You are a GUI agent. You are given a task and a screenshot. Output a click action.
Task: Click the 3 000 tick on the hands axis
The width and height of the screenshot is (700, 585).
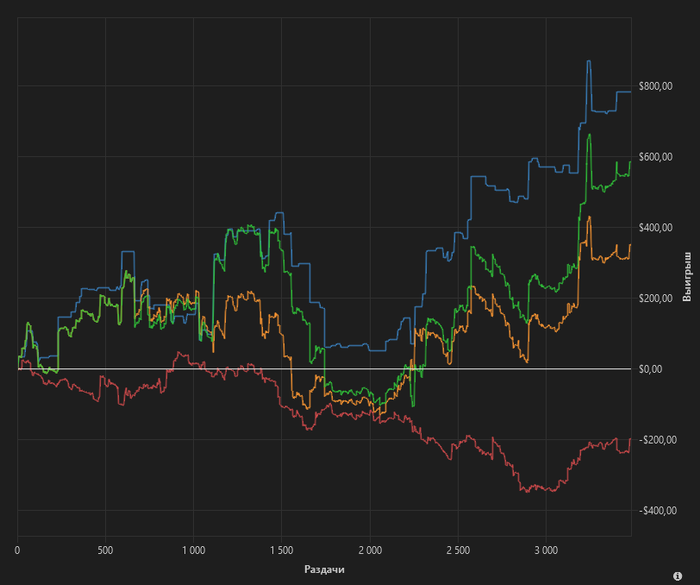pyautogui.click(x=546, y=550)
